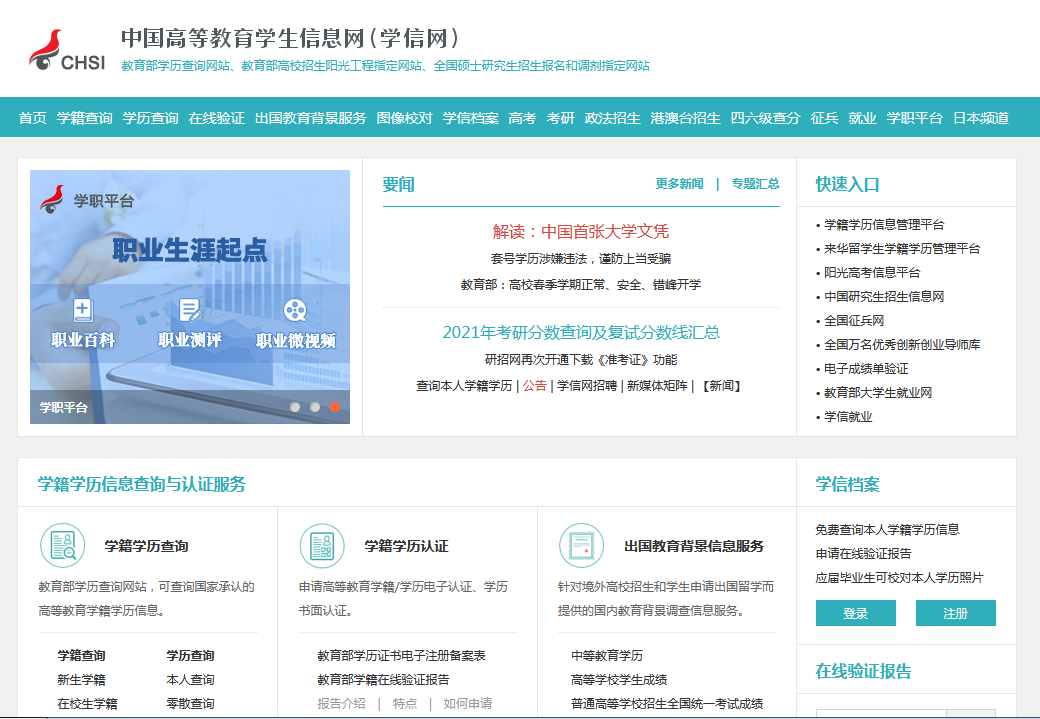Open 教育部学历证书电子注册备案表 link

[401, 655]
